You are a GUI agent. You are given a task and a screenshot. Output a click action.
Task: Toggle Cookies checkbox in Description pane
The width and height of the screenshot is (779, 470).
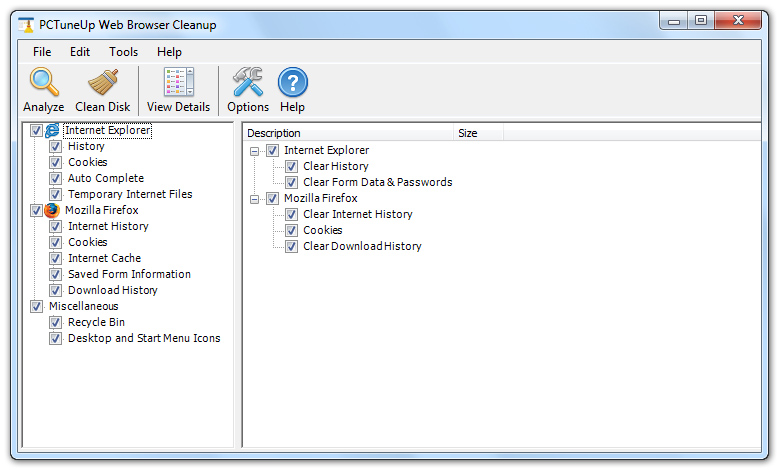[292, 231]
